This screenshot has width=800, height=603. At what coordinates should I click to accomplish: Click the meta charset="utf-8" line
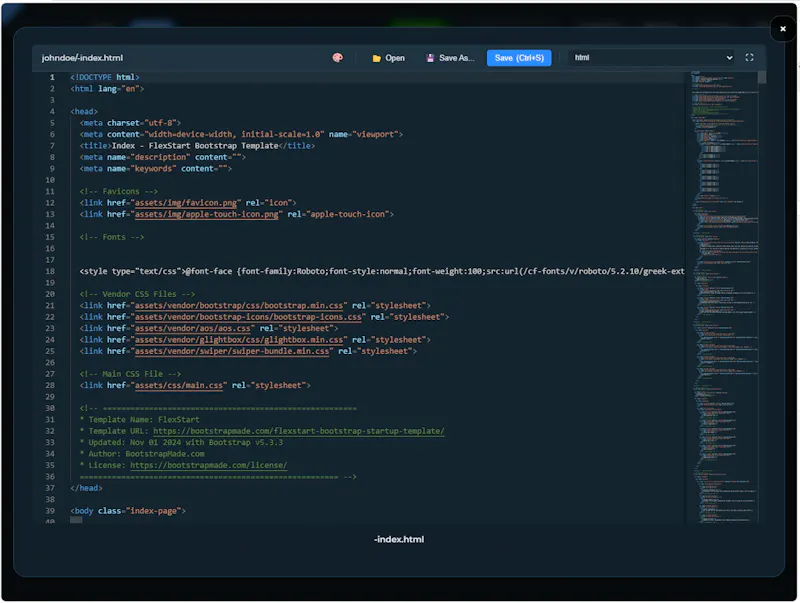click(x=130, y=123)
